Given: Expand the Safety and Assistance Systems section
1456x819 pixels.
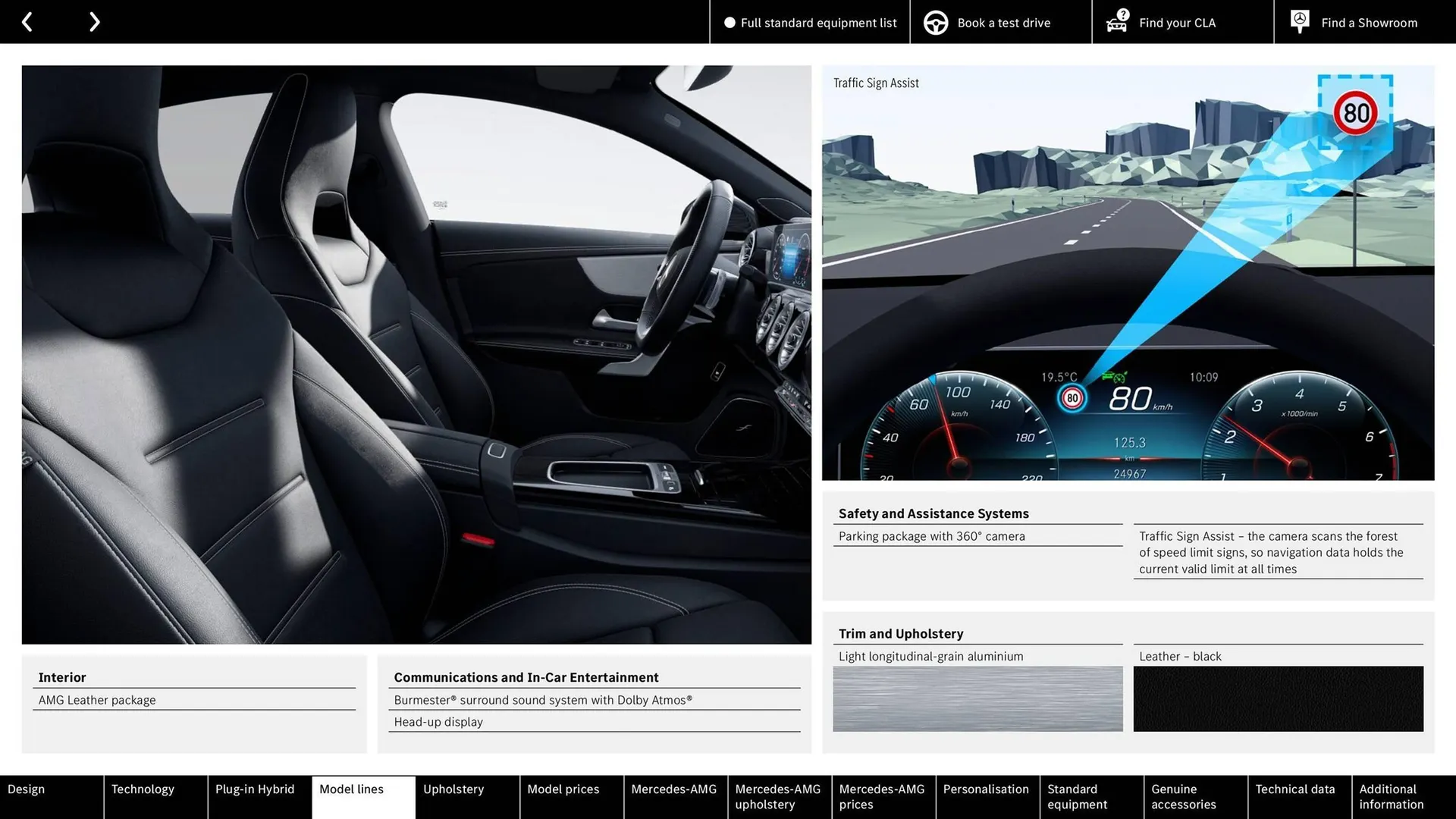Looking at the screenshot, I should [x=933, y=513].
